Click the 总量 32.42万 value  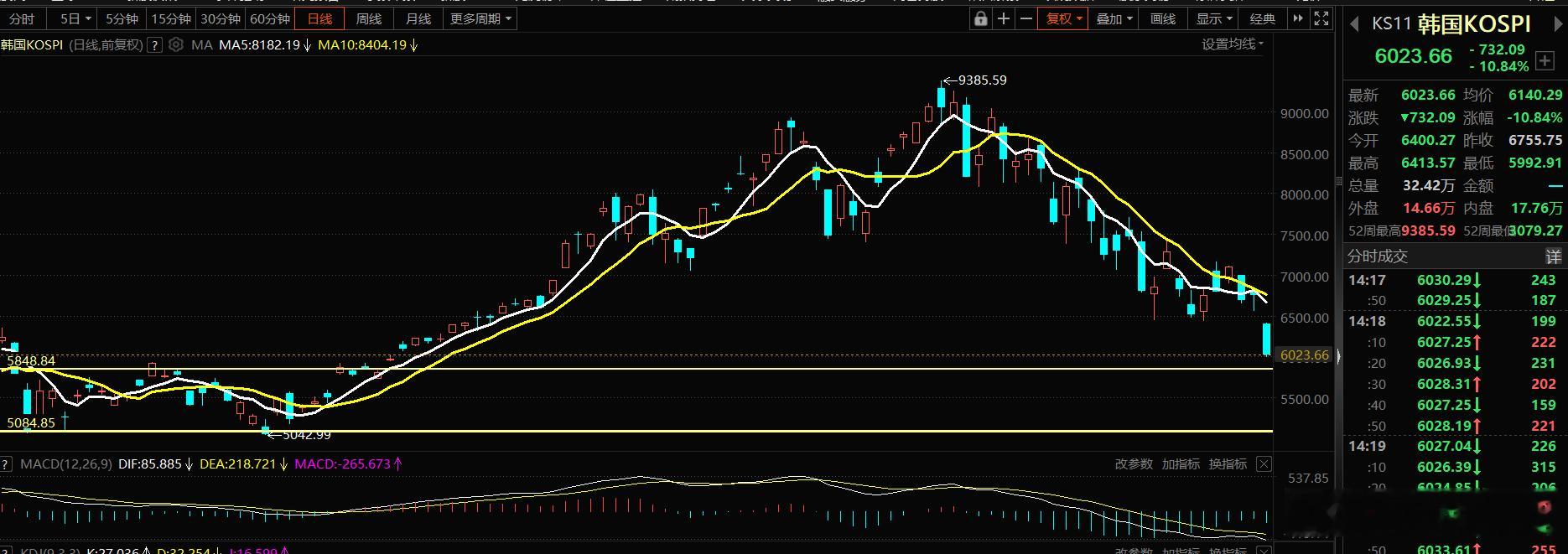pos(1429,186)
